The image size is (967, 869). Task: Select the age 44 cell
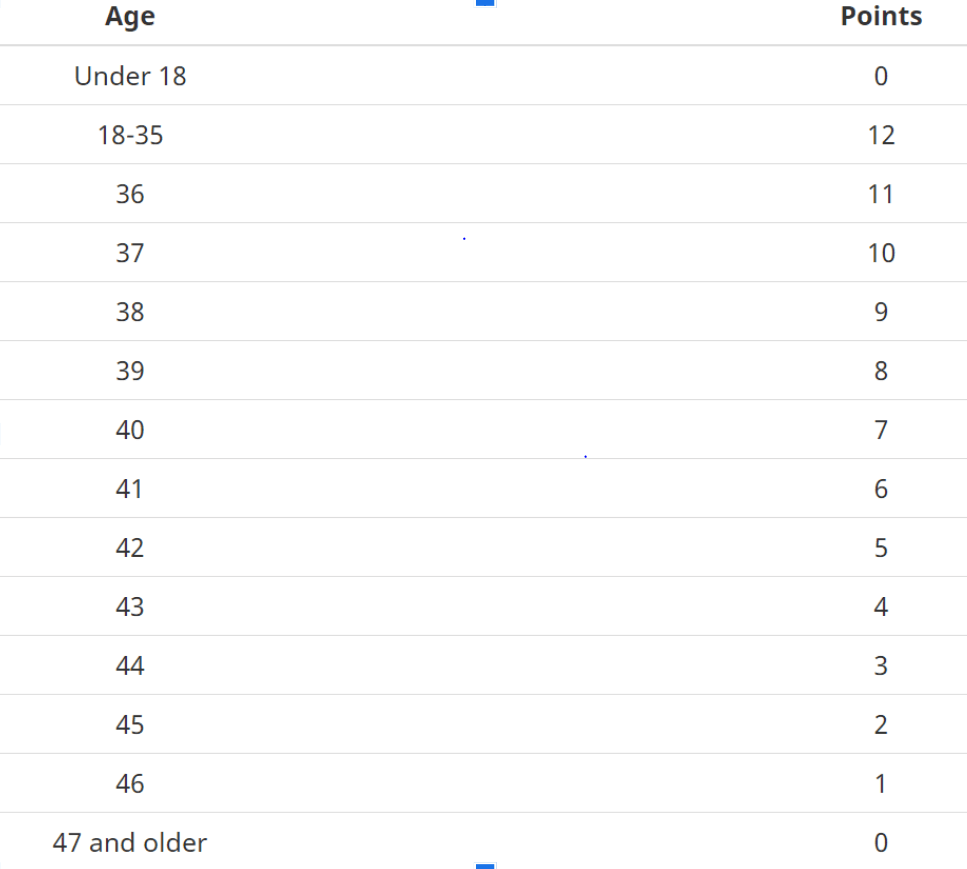tap(130, 666)
